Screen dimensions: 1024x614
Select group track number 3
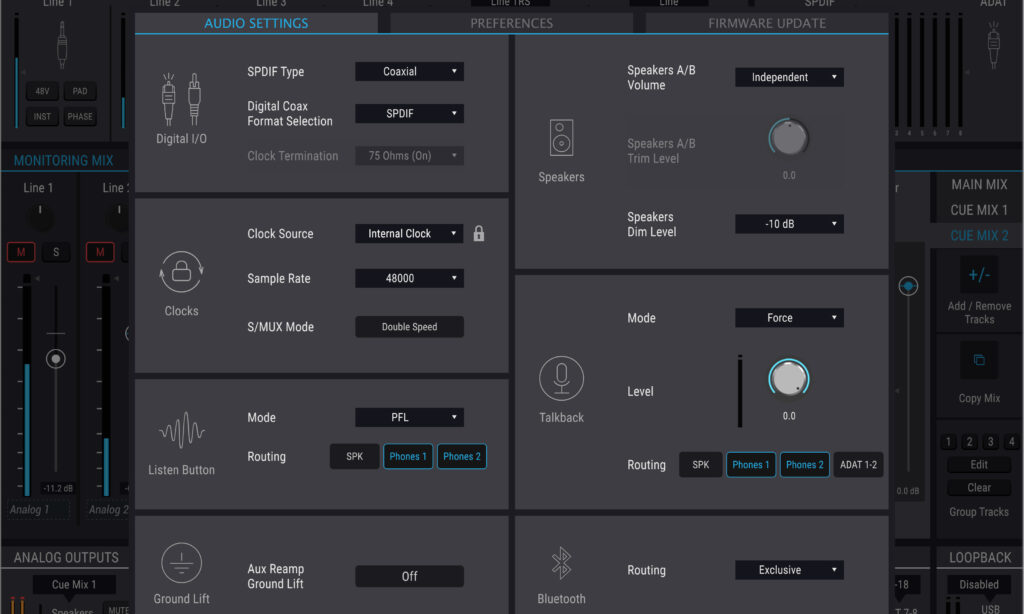[x=991, y=442]
